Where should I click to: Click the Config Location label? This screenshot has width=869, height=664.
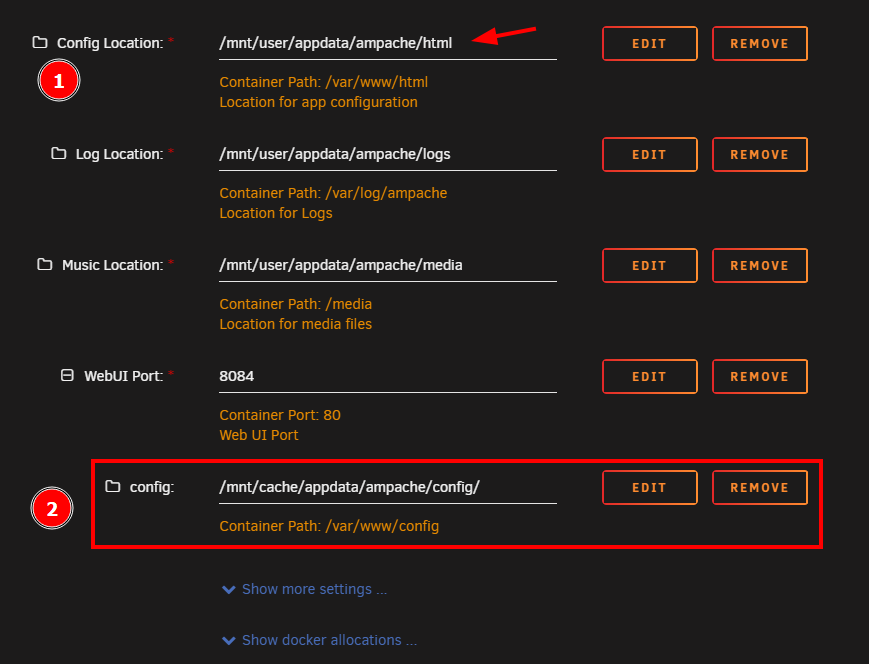110,43
